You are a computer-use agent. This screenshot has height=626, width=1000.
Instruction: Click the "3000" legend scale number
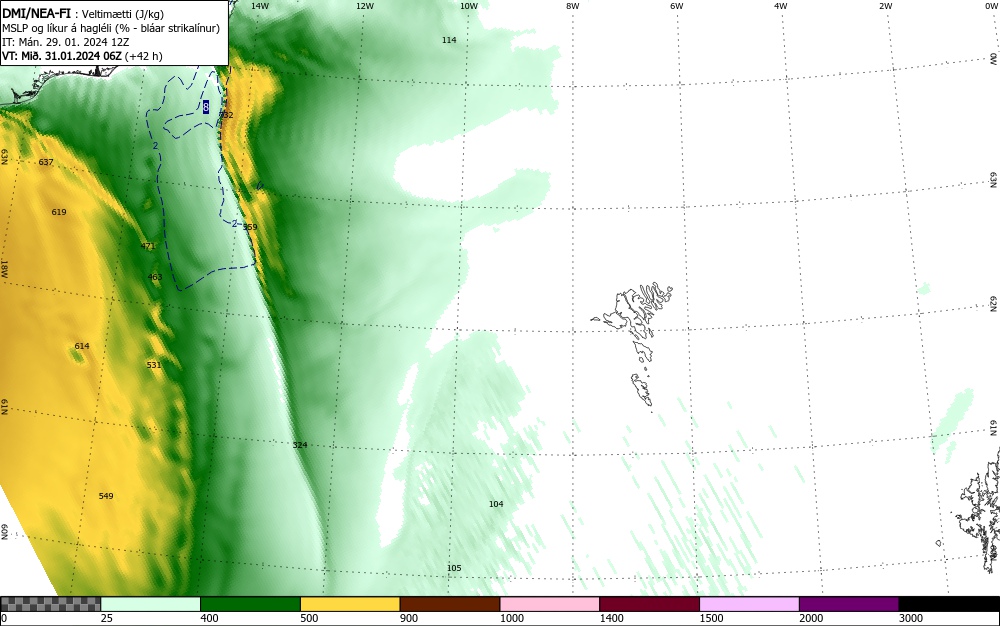911,618
